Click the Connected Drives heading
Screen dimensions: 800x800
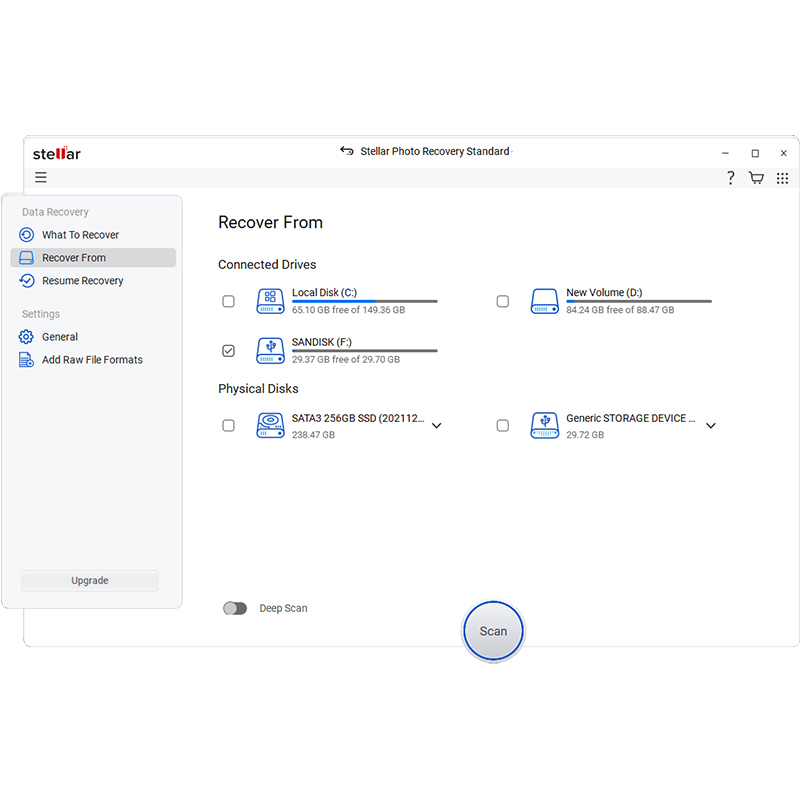267,264
